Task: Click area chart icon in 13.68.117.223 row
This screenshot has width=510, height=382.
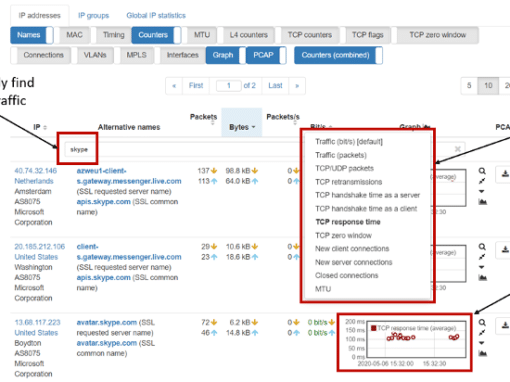Action: click(482, 353)
